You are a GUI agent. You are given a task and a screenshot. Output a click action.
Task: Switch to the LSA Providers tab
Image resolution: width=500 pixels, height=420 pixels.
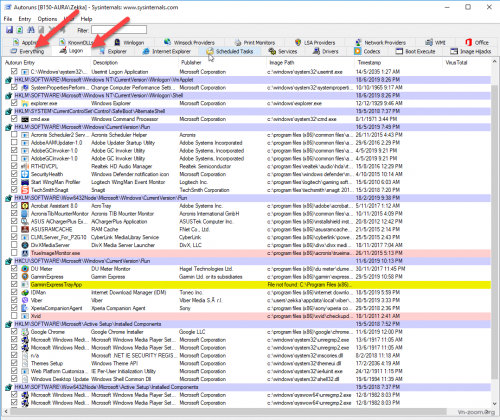click(315, 43)
